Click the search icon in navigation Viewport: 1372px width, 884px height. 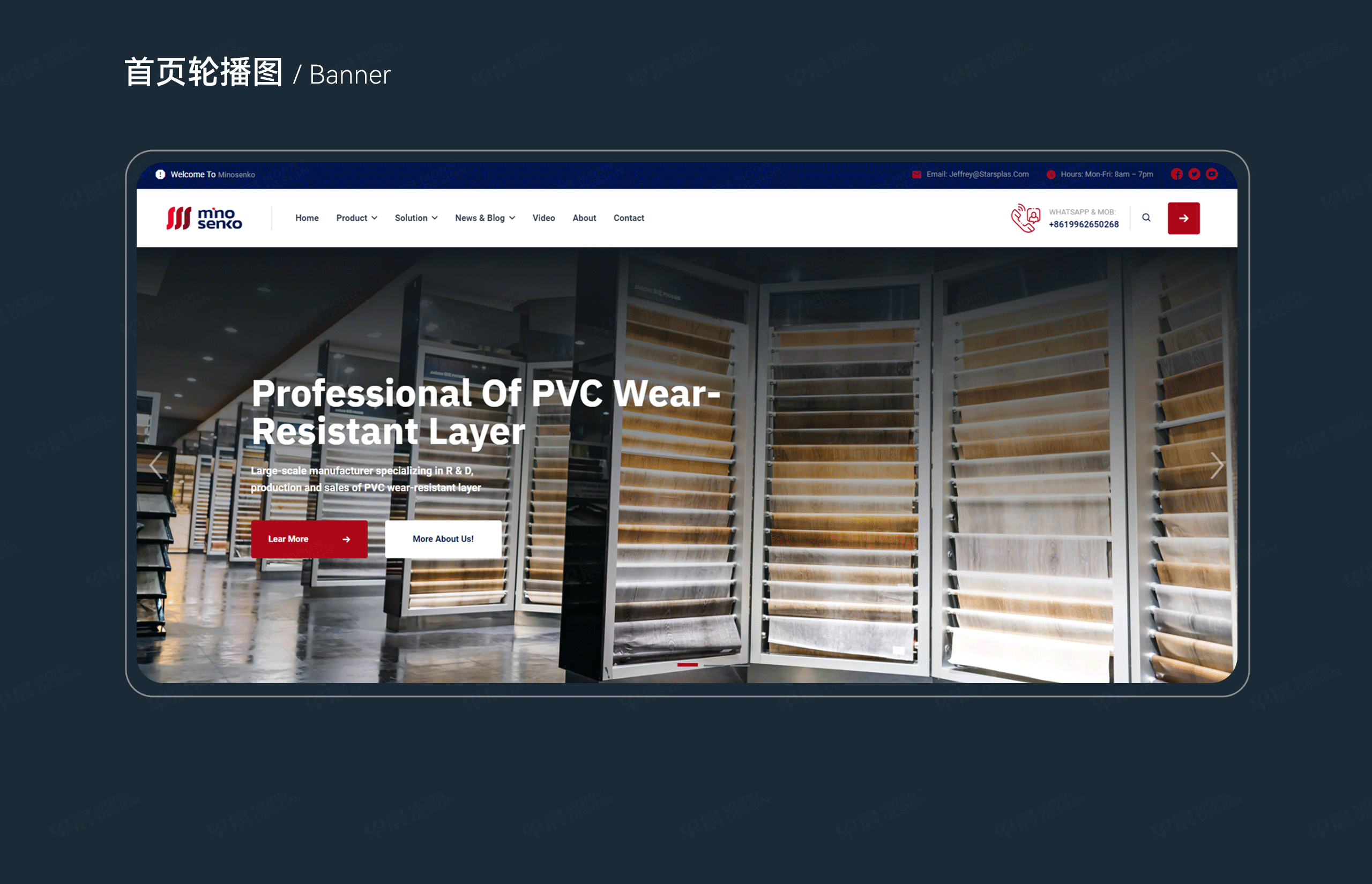[1148, 218]
